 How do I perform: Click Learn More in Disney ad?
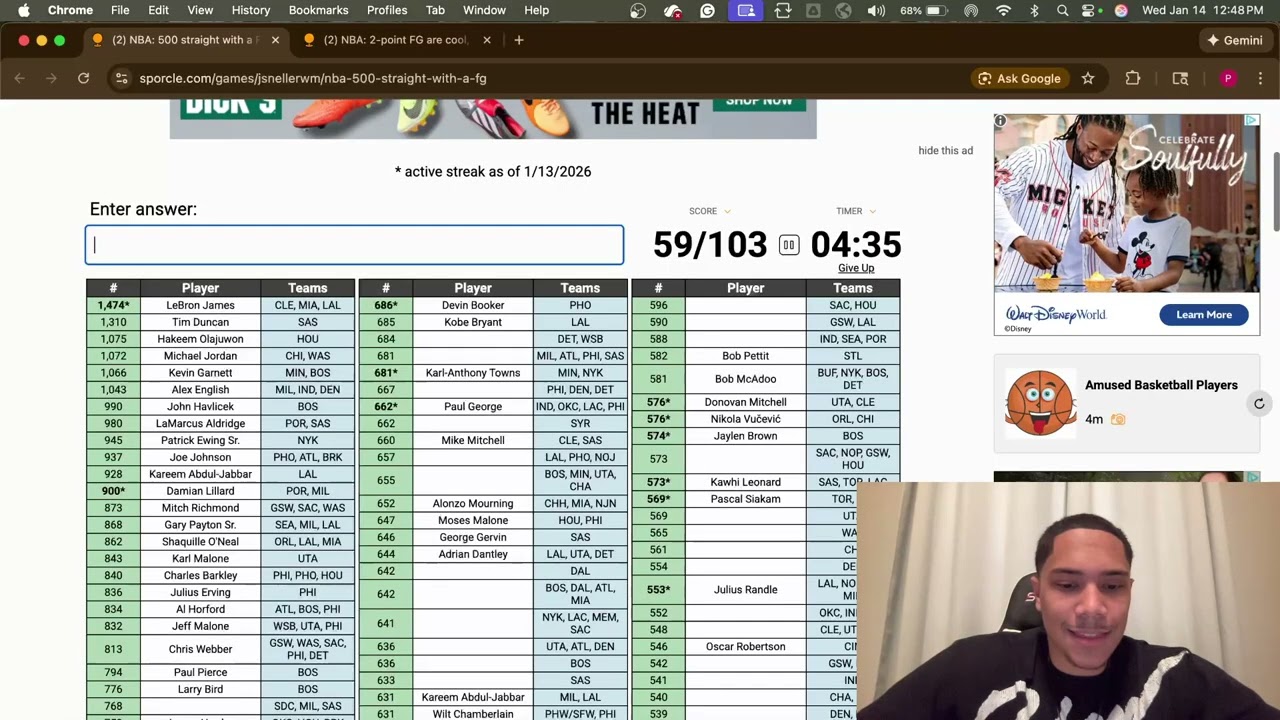[1204, 314]
